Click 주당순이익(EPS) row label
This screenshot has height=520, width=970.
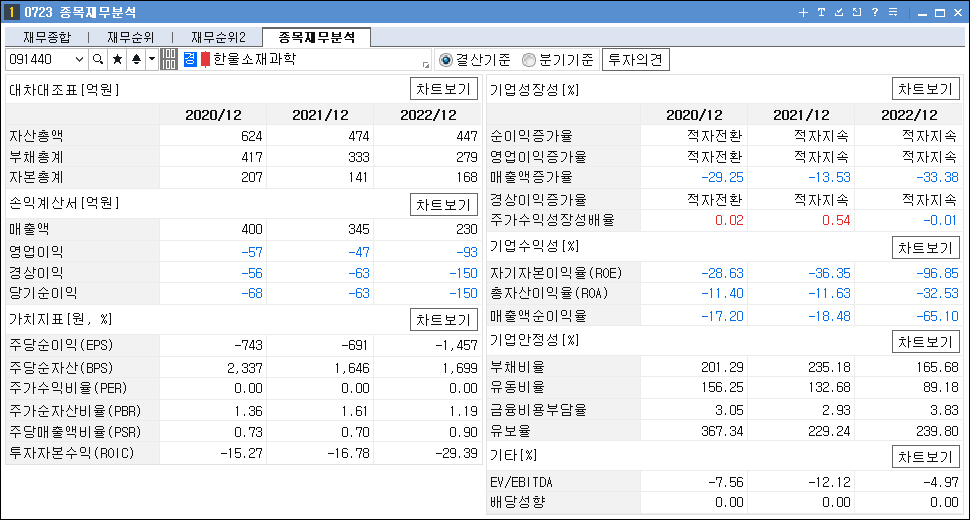[x=61, y=345]
